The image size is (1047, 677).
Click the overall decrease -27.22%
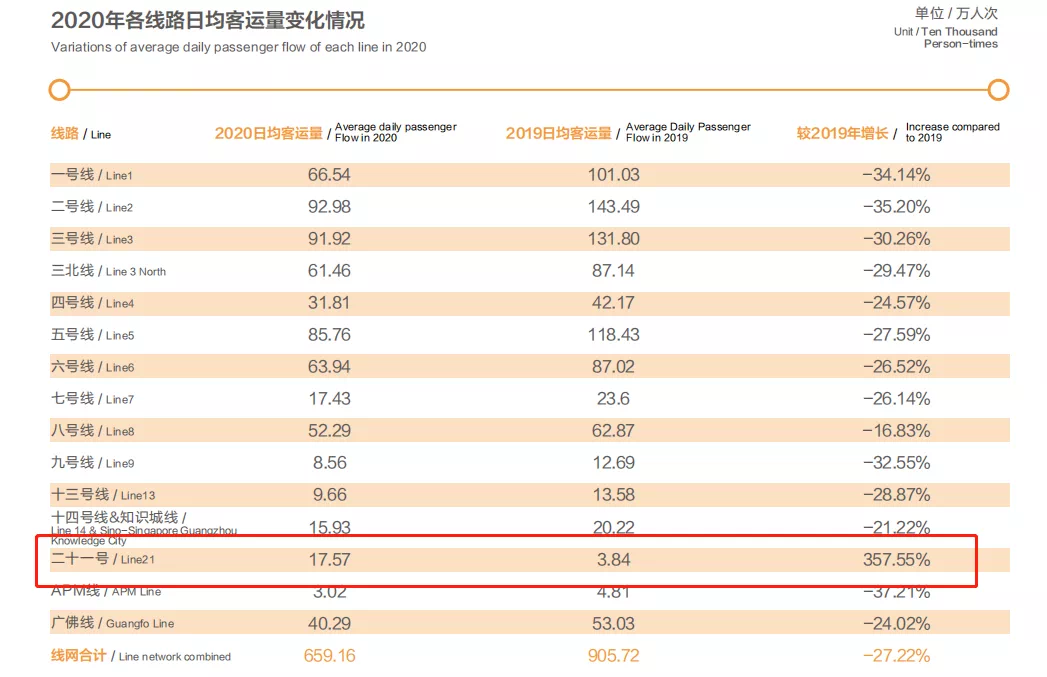click(x=896, y=656)
